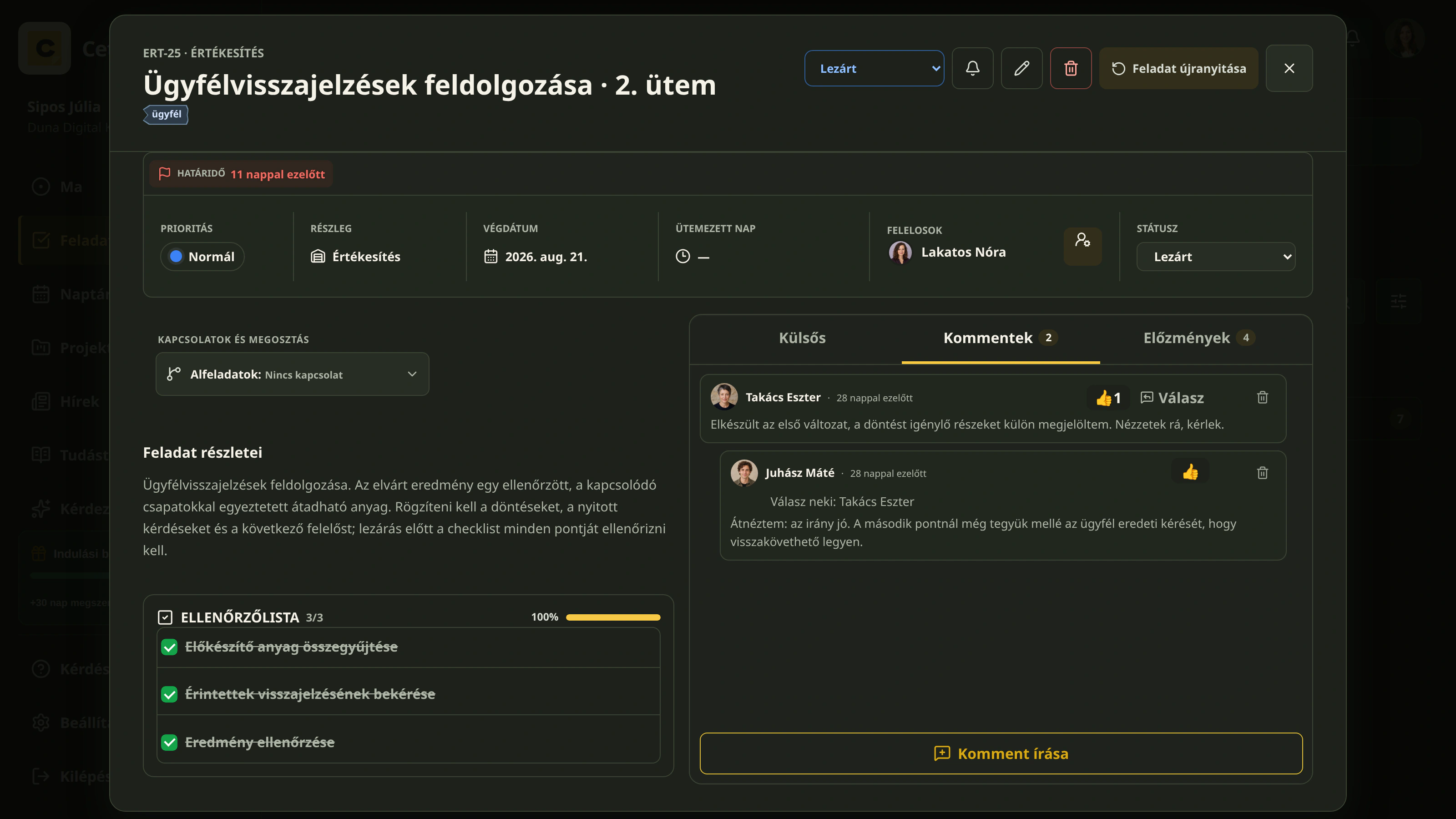Screen dimensions: 1456x819
Task: Click Kilépés logout icon in background sidebar
Action: pyautogui.click(x=40, y=777)
